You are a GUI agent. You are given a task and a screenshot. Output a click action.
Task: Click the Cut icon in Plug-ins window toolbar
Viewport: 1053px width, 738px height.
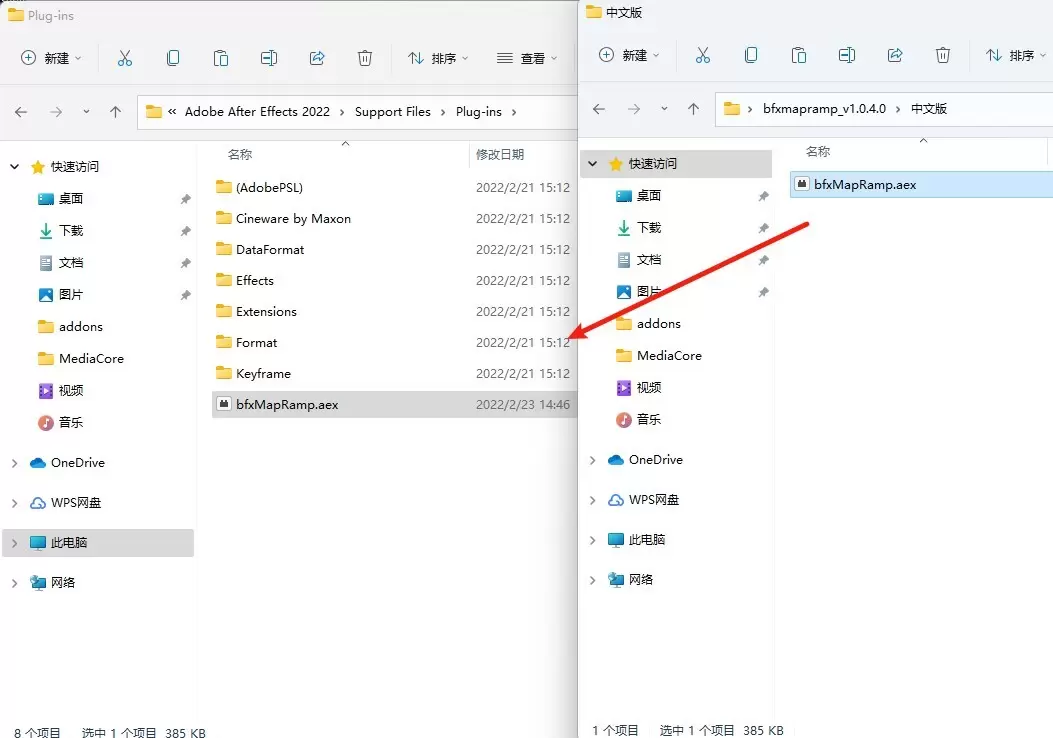click(x=125, y=58)
